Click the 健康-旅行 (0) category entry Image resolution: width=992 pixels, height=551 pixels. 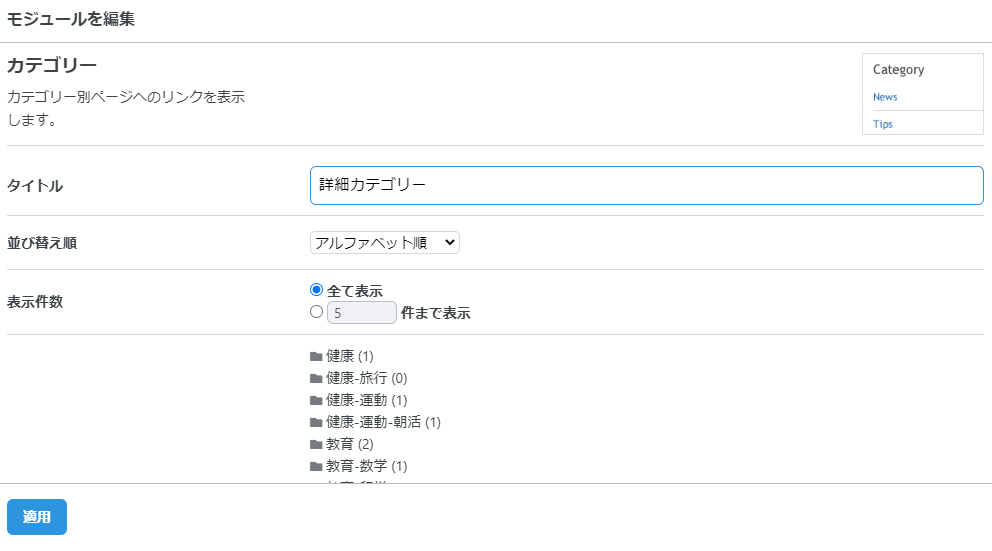(x=366, y=378)
